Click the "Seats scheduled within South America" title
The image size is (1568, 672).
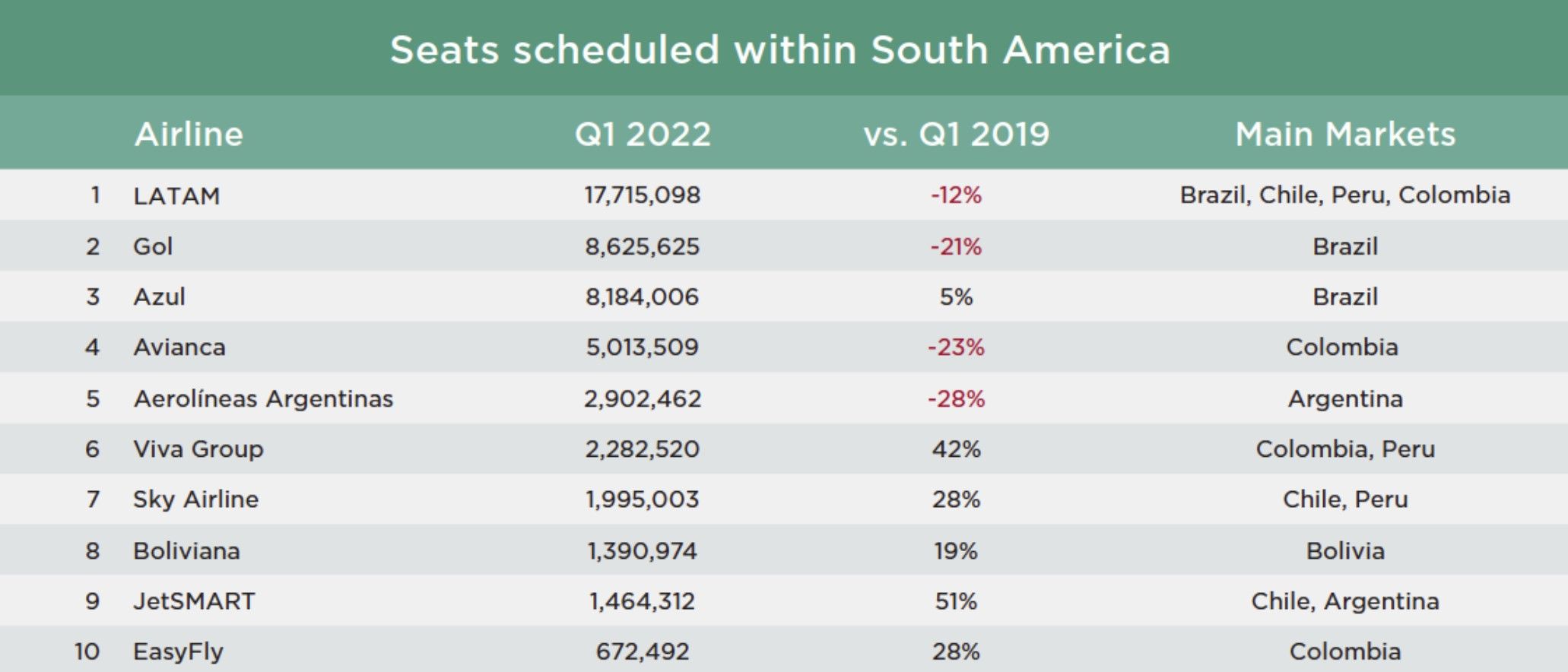coord(780,50)
